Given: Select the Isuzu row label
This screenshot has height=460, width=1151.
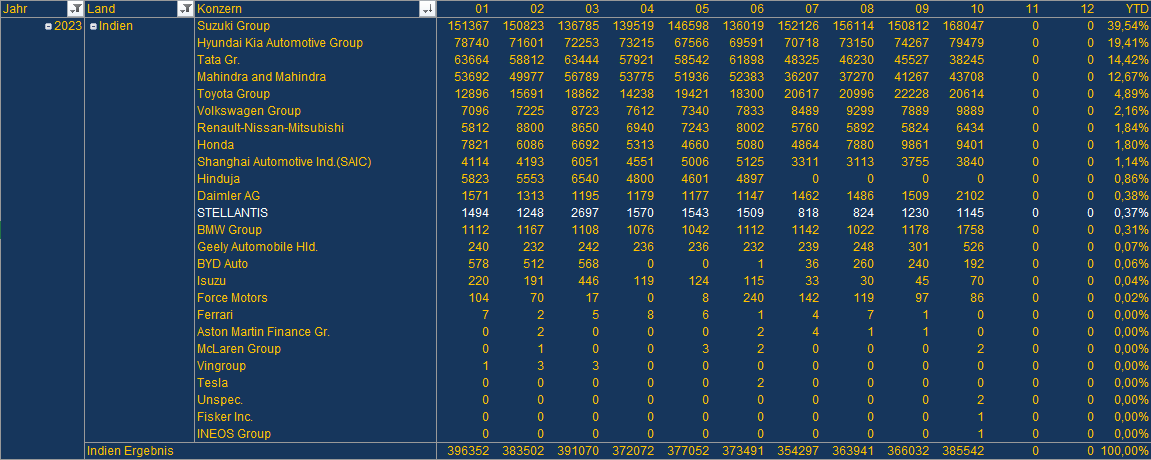Looking at the screenshot, I should [211, 280].
